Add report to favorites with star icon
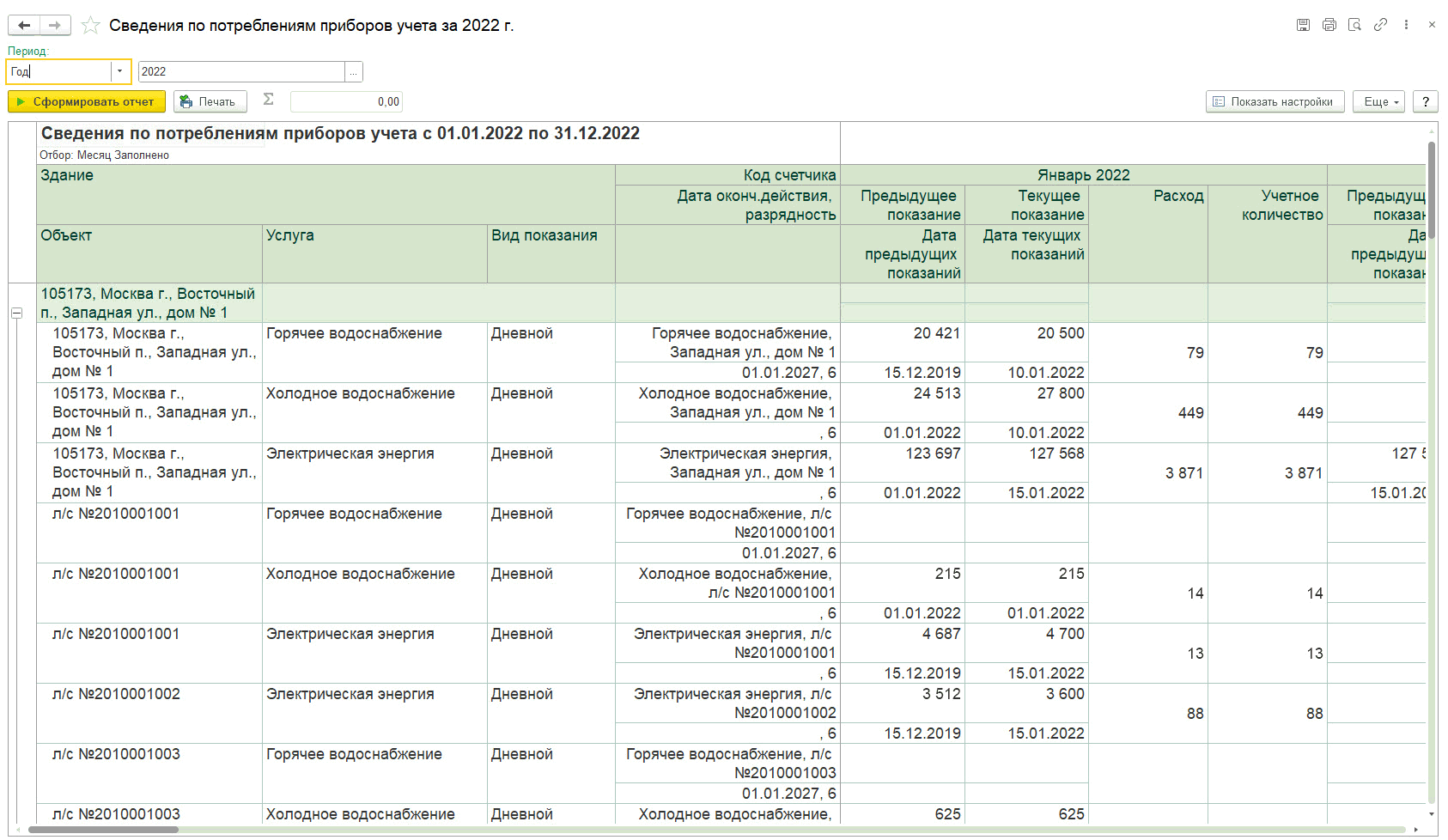 click(x=90, y=25)
